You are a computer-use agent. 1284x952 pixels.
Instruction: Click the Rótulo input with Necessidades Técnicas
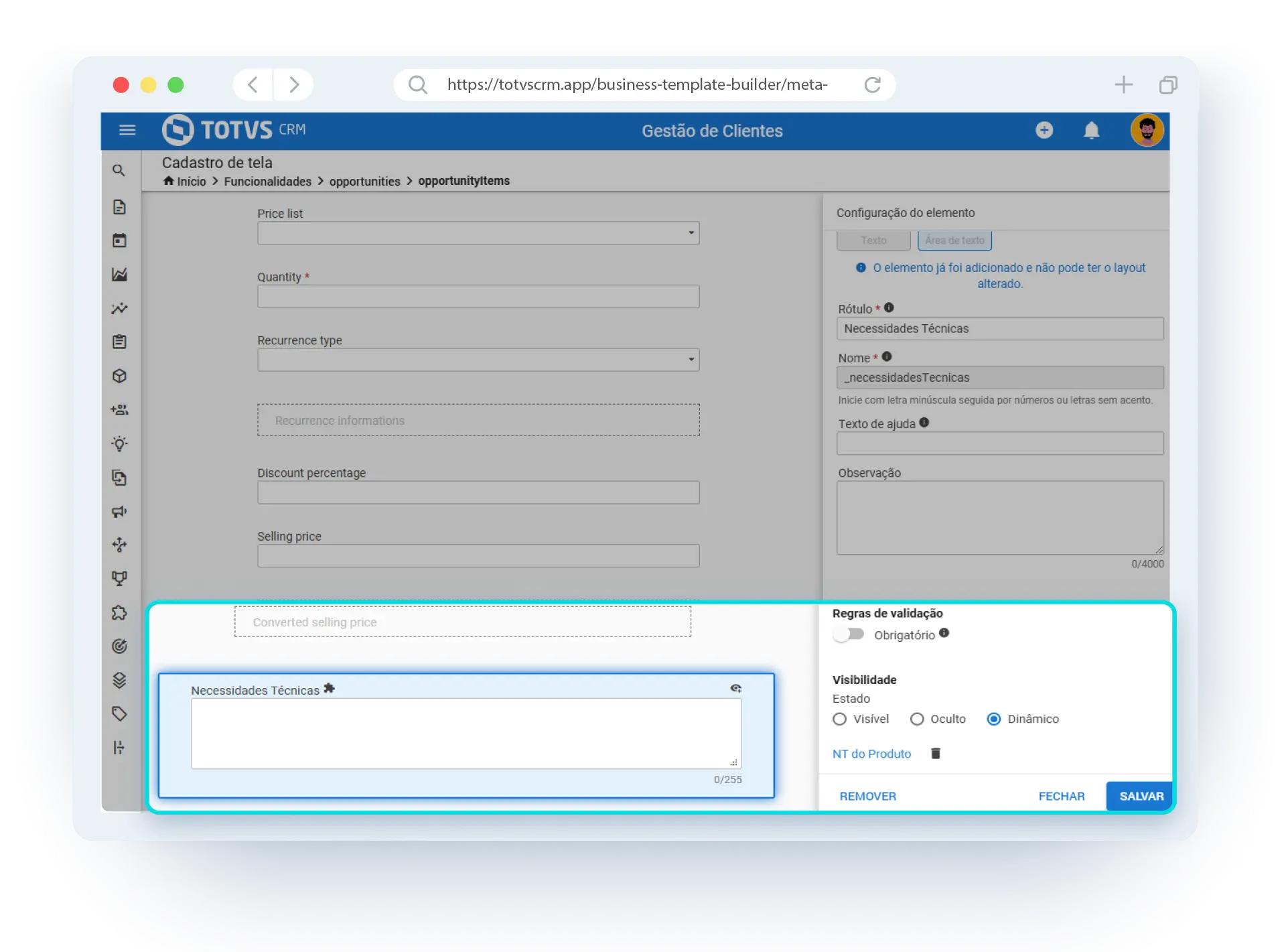click(1000, 328)
